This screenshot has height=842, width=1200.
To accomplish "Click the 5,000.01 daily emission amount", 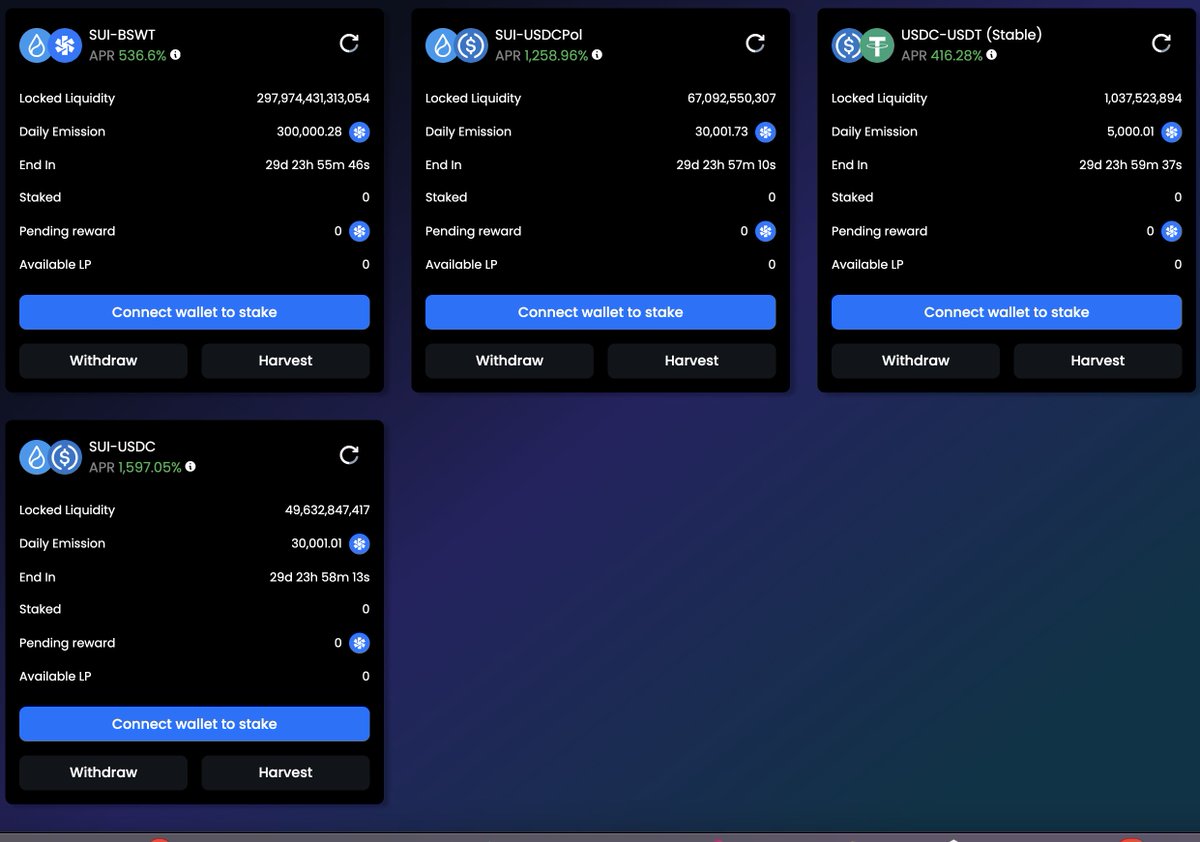I will [1132, 132].
